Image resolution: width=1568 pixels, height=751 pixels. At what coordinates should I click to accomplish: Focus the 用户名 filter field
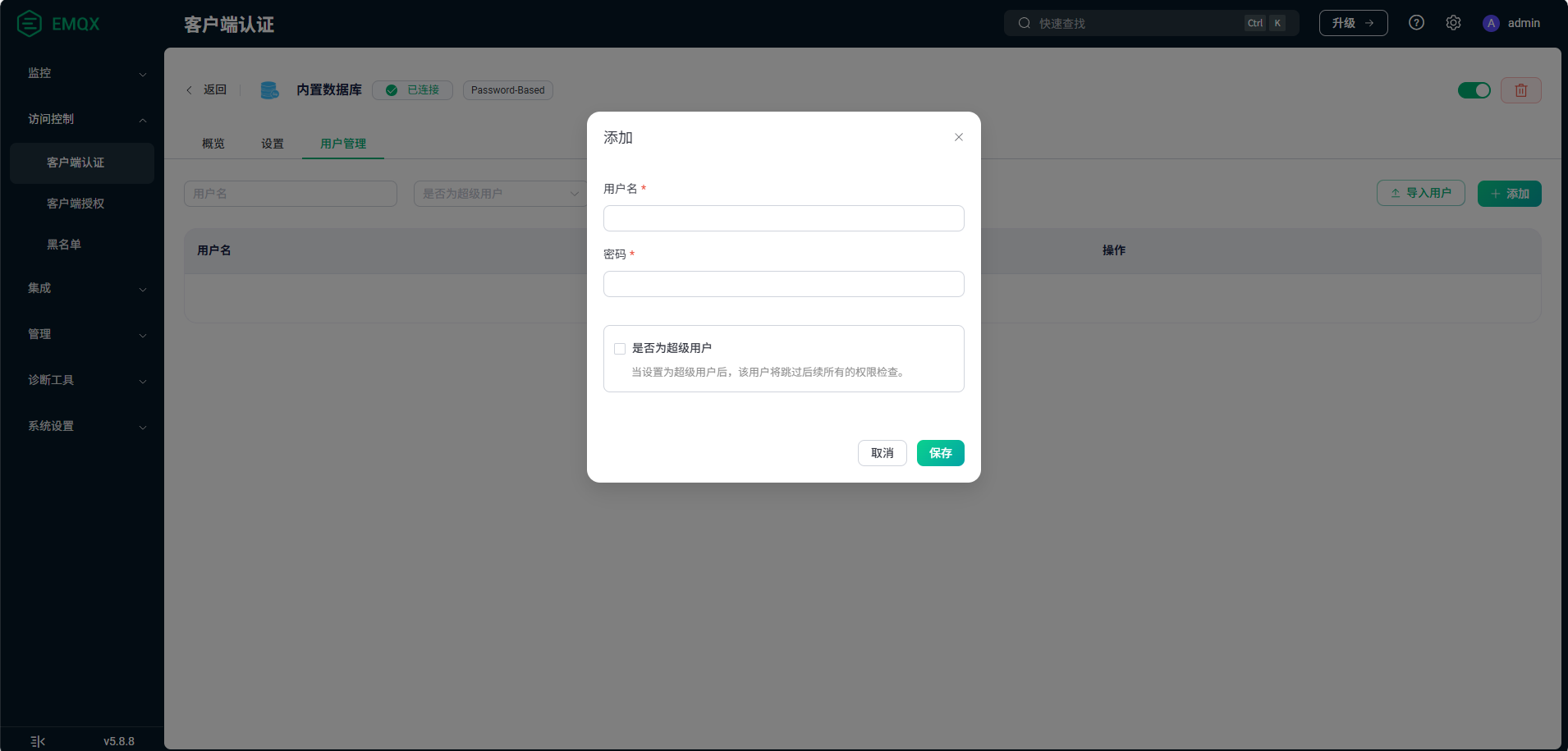pos(291,194)
